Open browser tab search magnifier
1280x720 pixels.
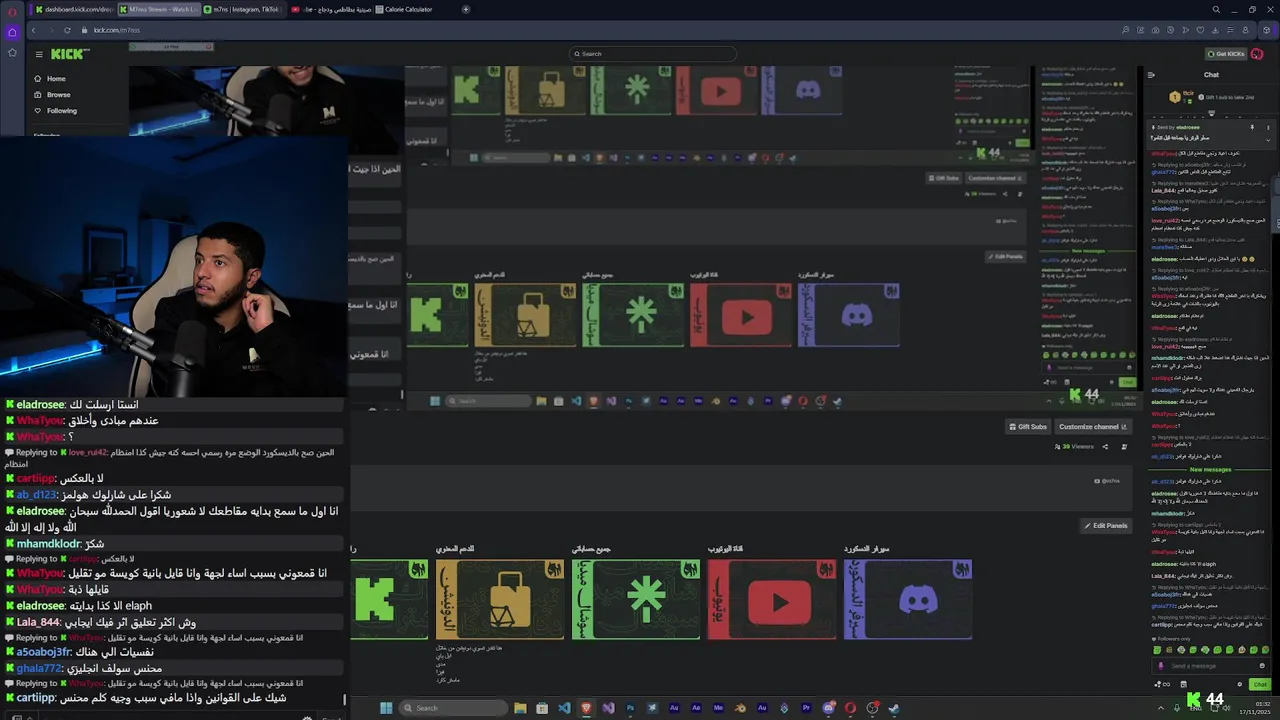click(1216, 9)
